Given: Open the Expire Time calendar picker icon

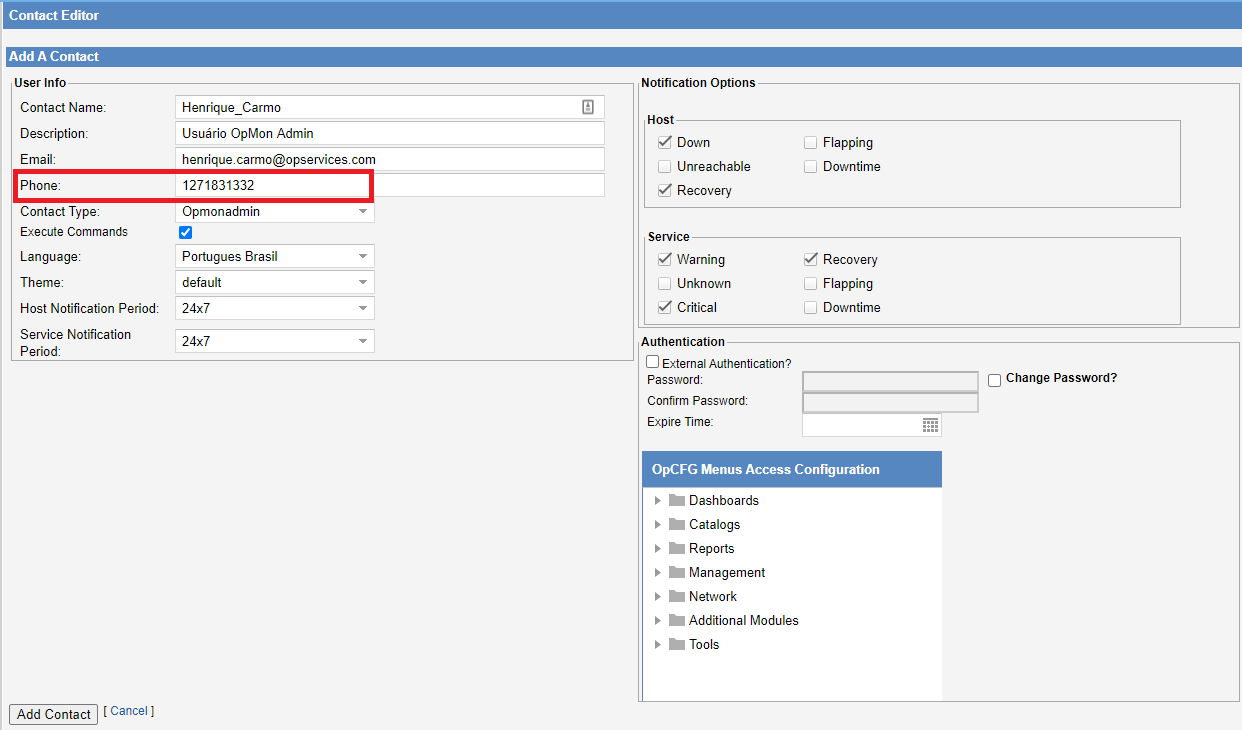Looking at the screenshot, I should pos(930,425).
